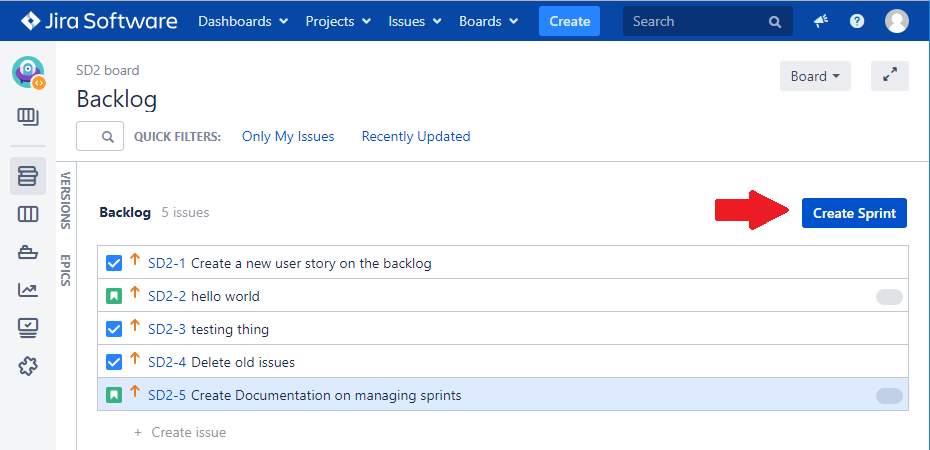Click the user profile avatar
Viewport: 930px width, 450px height.
coord(897,21)
